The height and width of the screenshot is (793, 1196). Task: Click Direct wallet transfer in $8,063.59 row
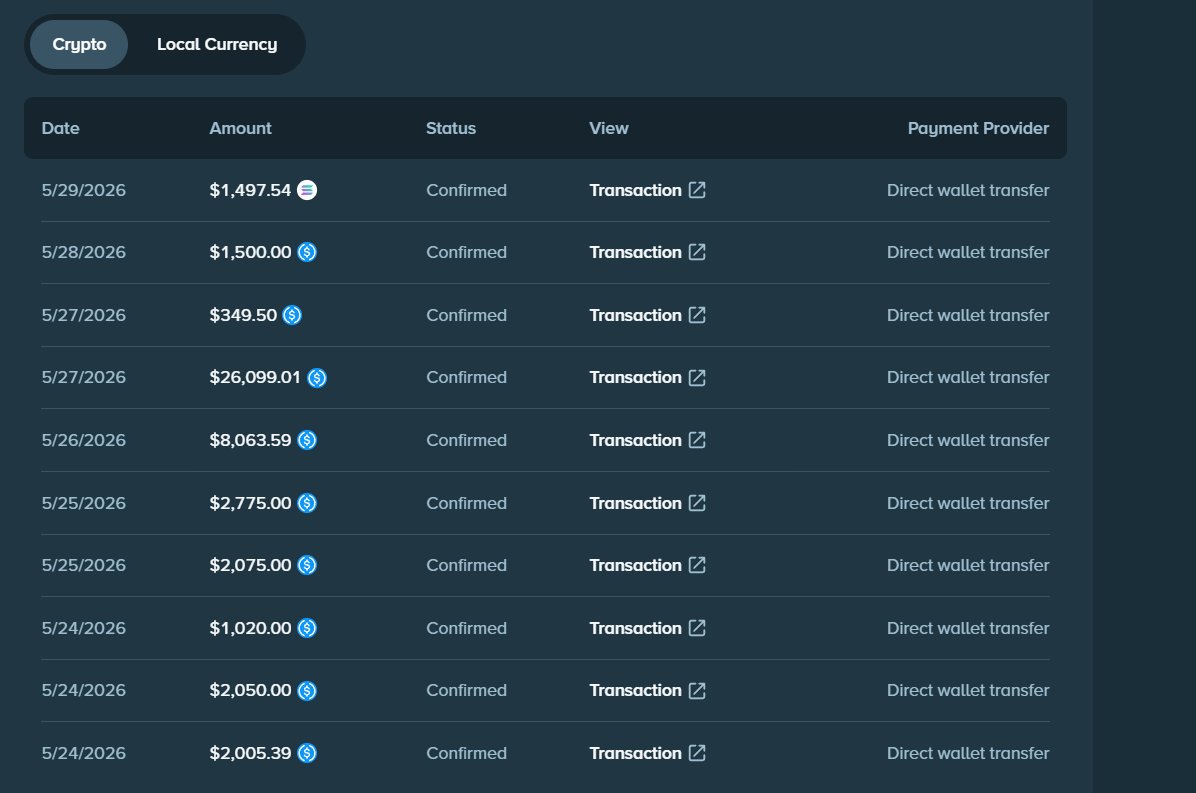pyautogui.click(x=968, y=440)
